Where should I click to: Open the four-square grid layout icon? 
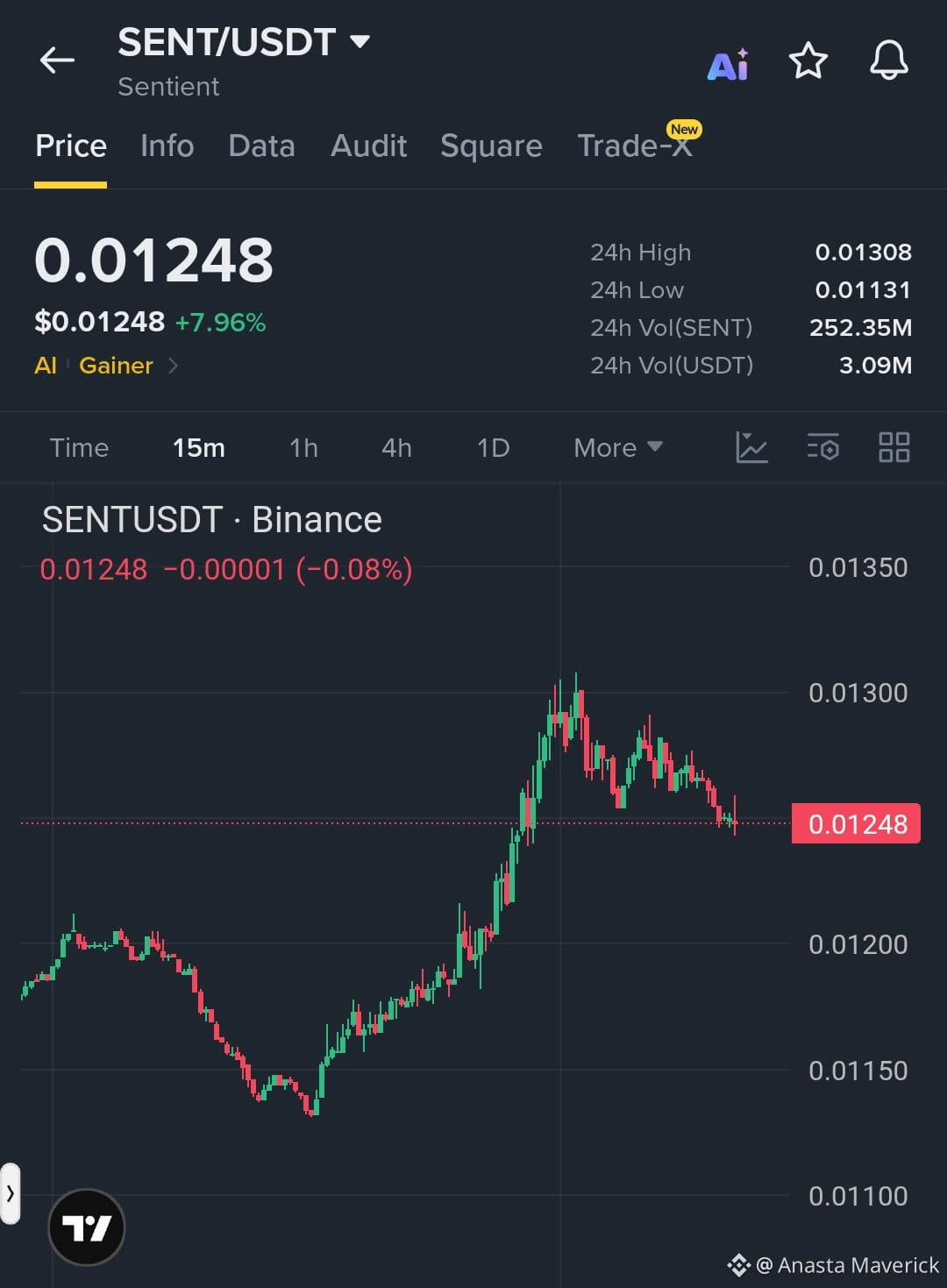point(894,447)
